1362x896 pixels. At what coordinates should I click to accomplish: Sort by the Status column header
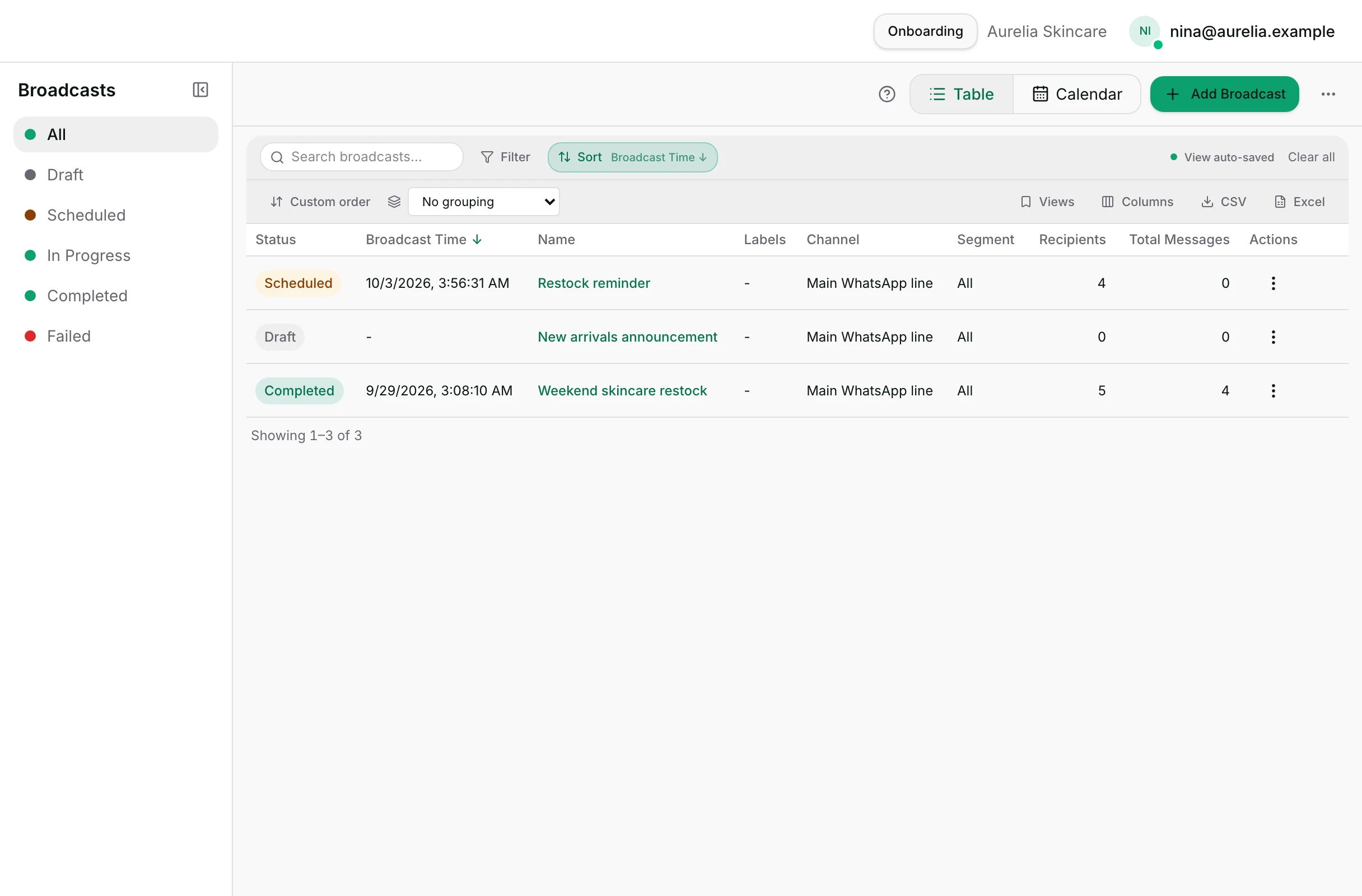click(276, 240)
